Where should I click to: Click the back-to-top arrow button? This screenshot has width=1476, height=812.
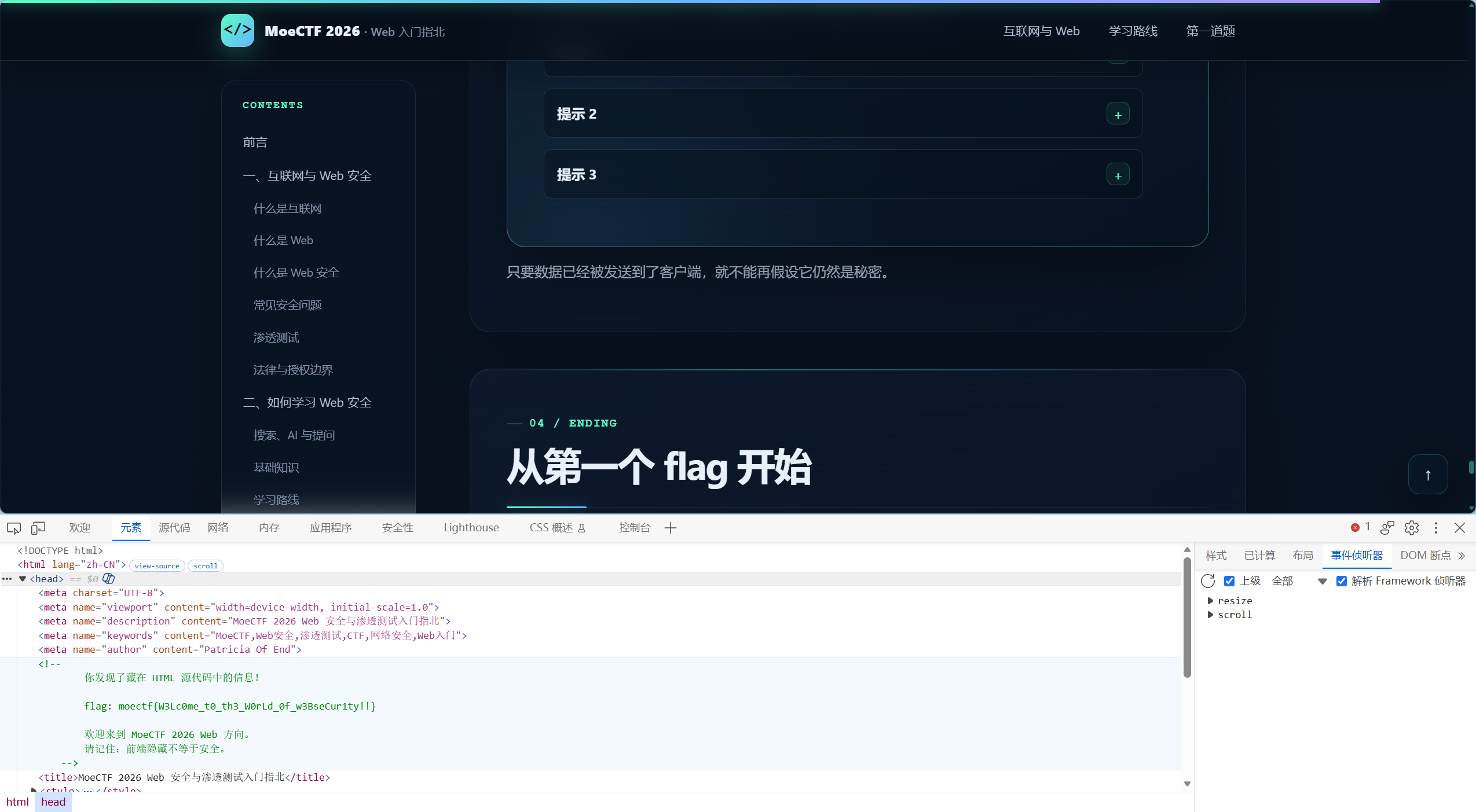[x=1428, y=475]
